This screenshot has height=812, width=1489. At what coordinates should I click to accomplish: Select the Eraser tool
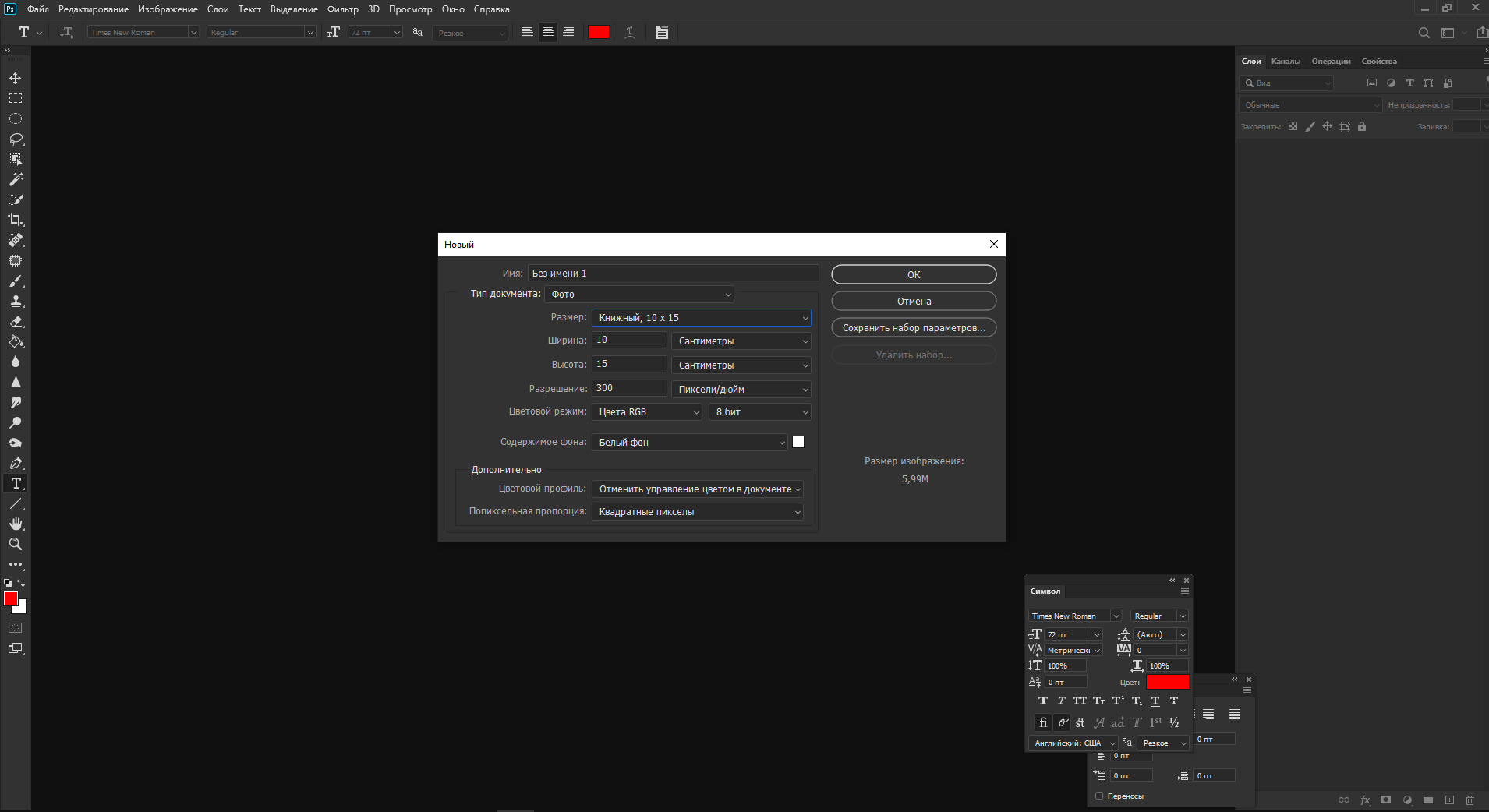(16, 321)
